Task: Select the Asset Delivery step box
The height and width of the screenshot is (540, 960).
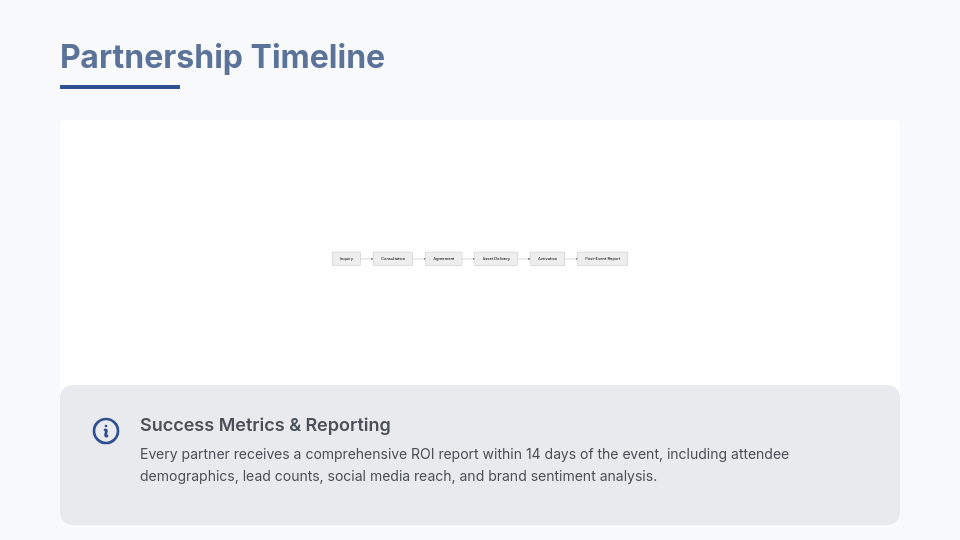Action: [496, 259]
